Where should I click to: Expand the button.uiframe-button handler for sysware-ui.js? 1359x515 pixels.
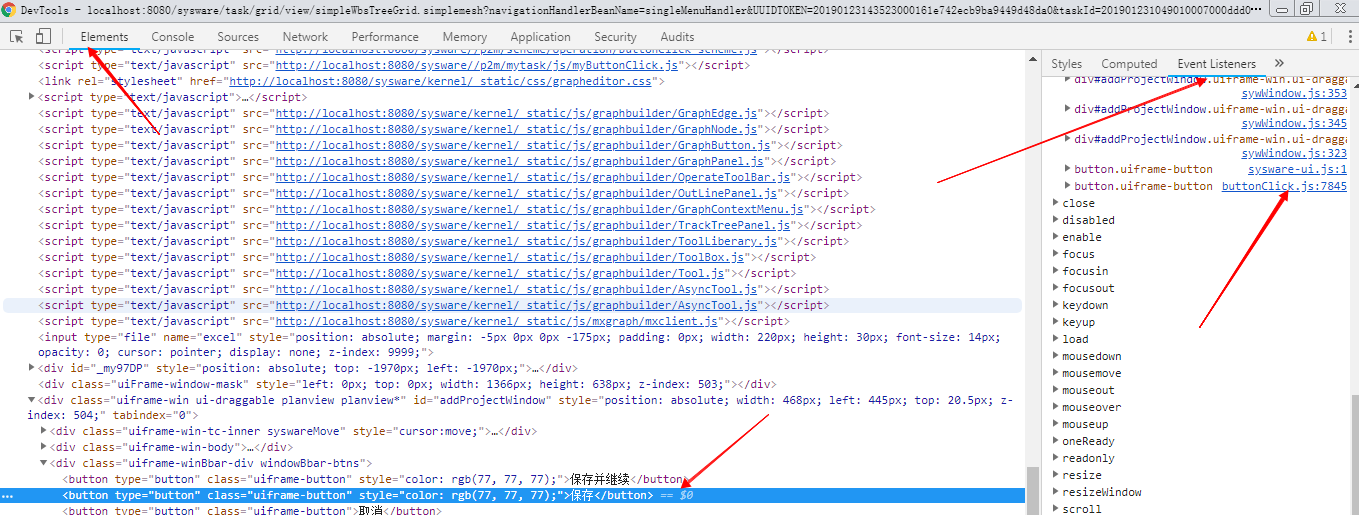[1067, 170]
